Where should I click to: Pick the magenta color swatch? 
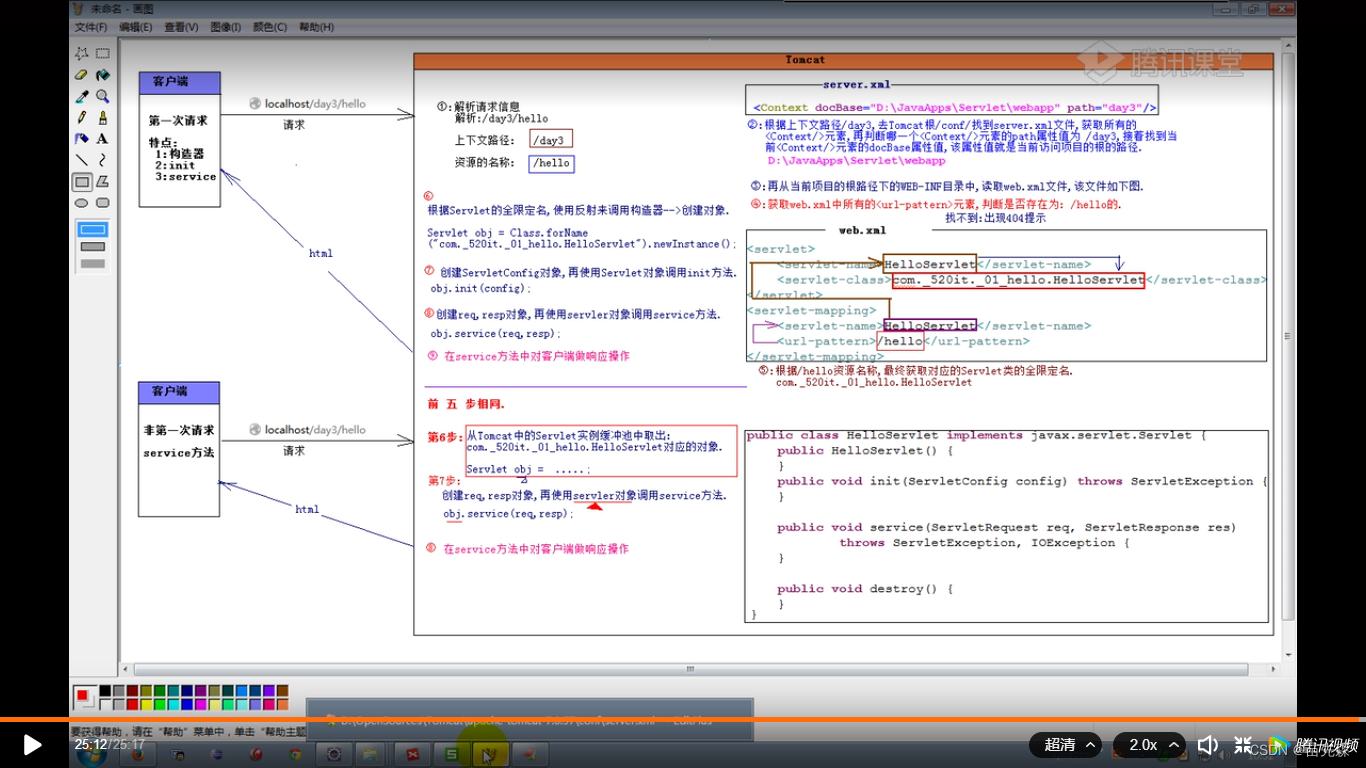pyautogui.click(x=201, y=705)
